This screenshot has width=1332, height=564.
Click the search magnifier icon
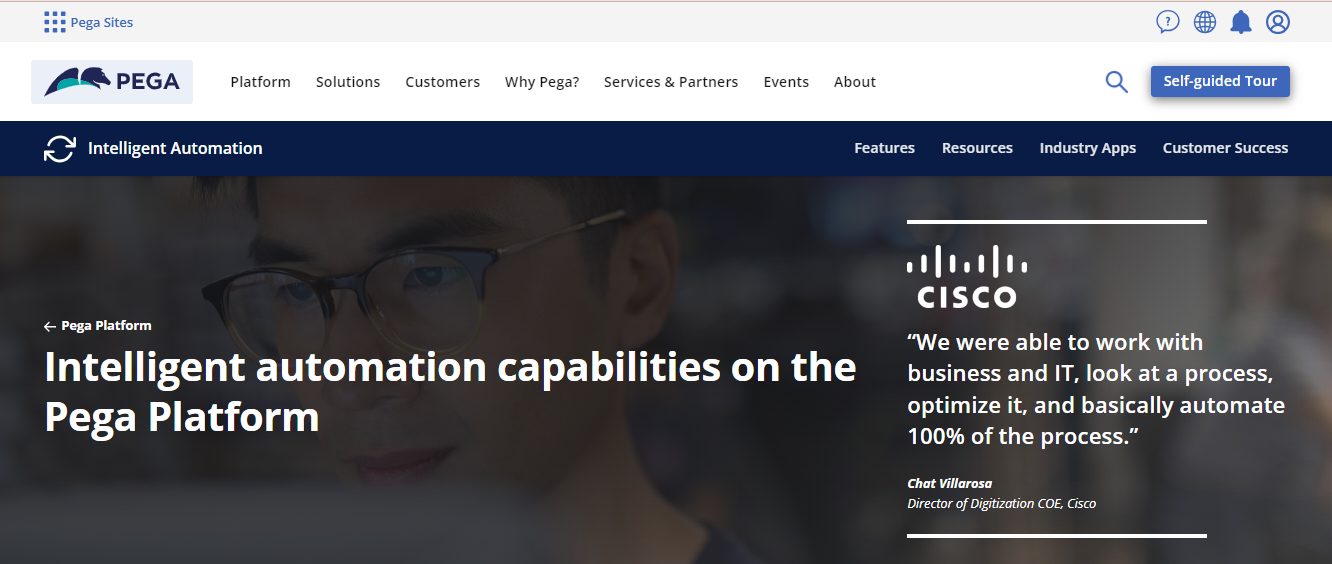pyautogui.click(x=1116, y=82)
